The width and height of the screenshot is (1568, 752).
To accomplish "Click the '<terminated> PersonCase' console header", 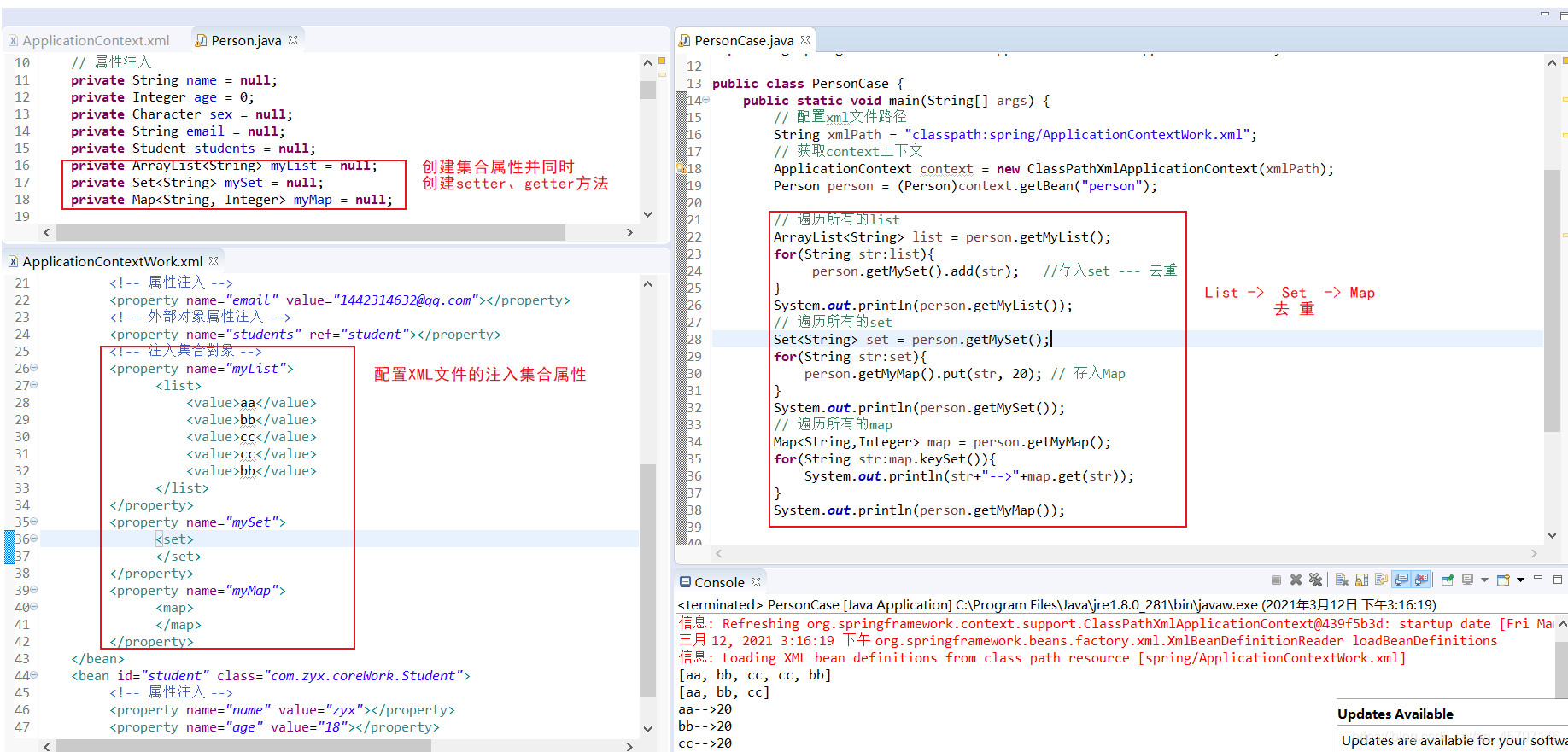I will coord(1056,604).
